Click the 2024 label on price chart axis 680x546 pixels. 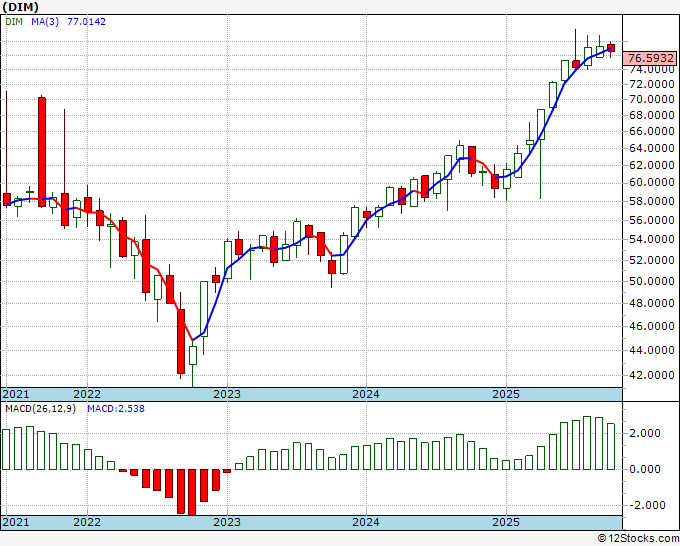click(366, 394)
